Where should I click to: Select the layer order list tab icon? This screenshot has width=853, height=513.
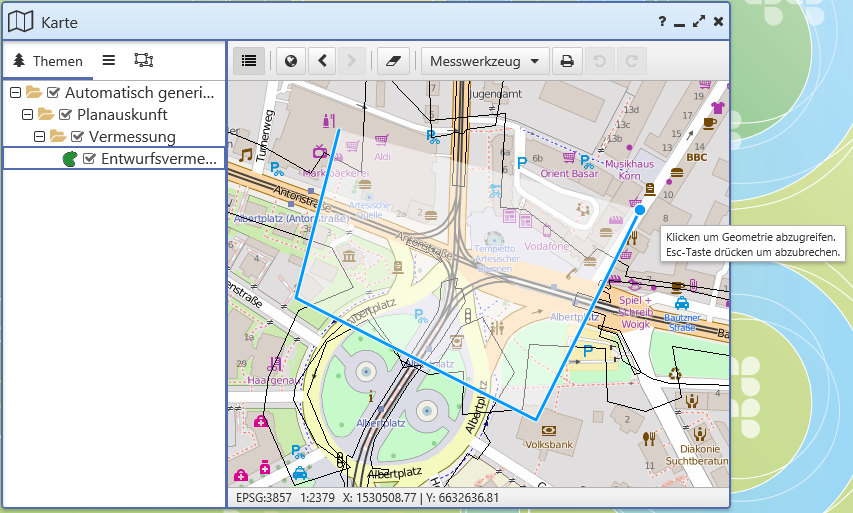pos(109,60)
